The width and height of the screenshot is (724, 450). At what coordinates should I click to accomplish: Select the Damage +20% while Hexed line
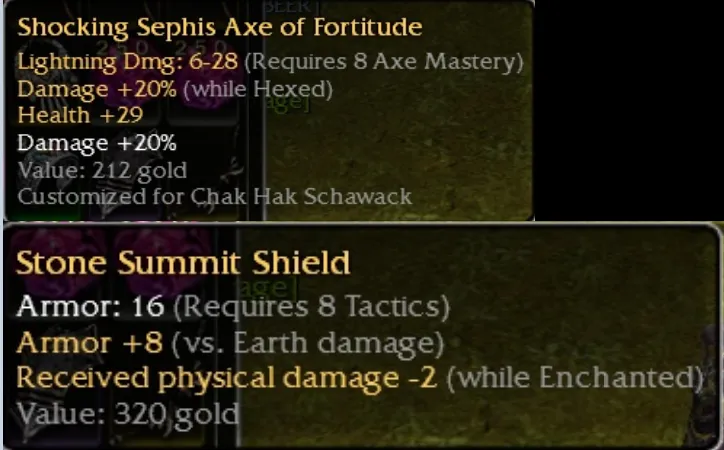[175, 89]
